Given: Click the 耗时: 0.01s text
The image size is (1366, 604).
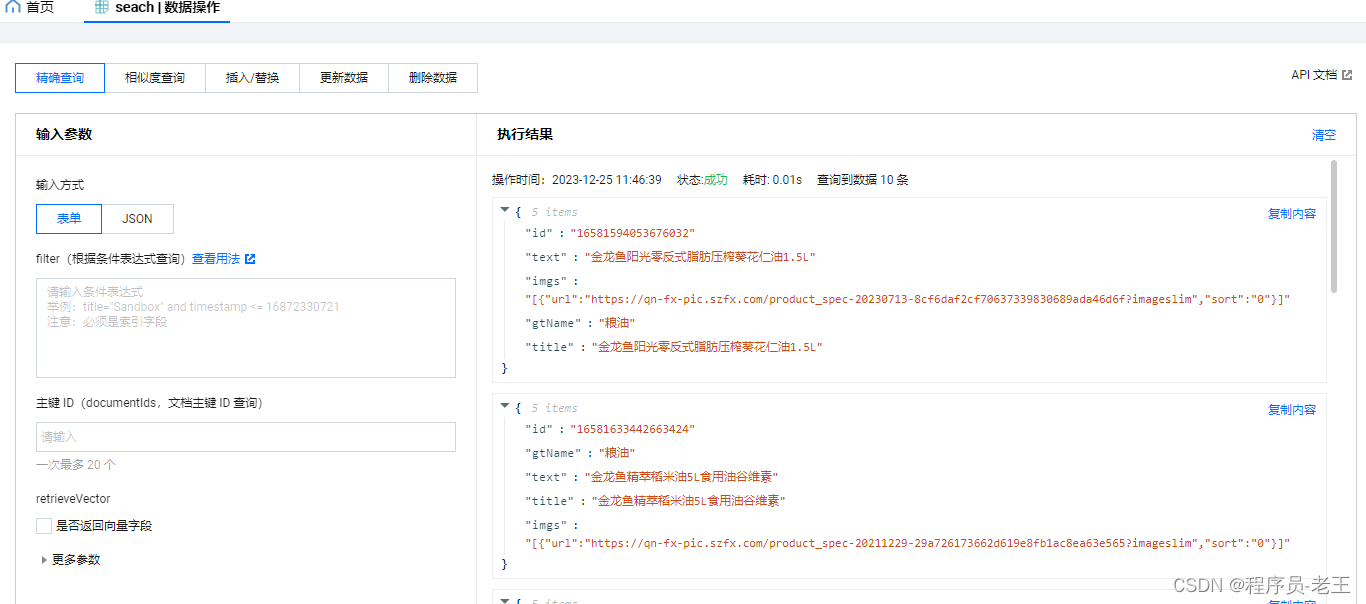Looking at the screenshot, I should pos(772,180).
